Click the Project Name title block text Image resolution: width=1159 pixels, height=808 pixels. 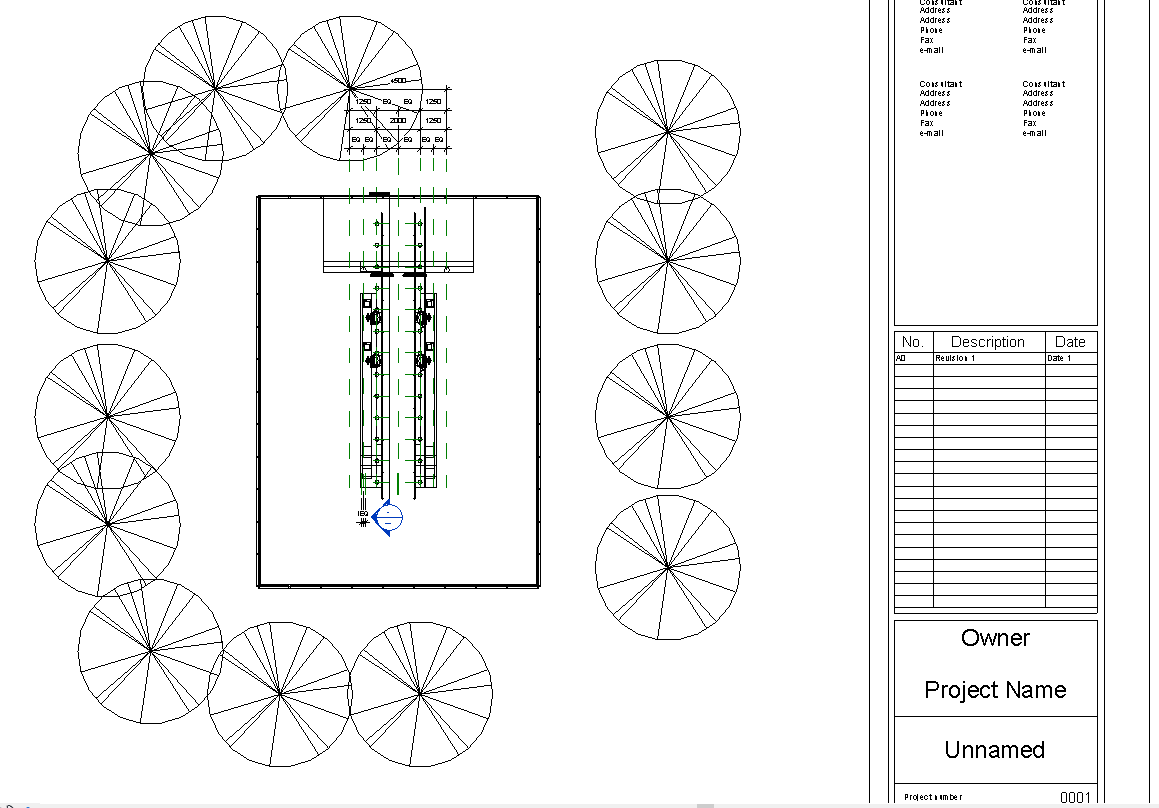(995, 690)
